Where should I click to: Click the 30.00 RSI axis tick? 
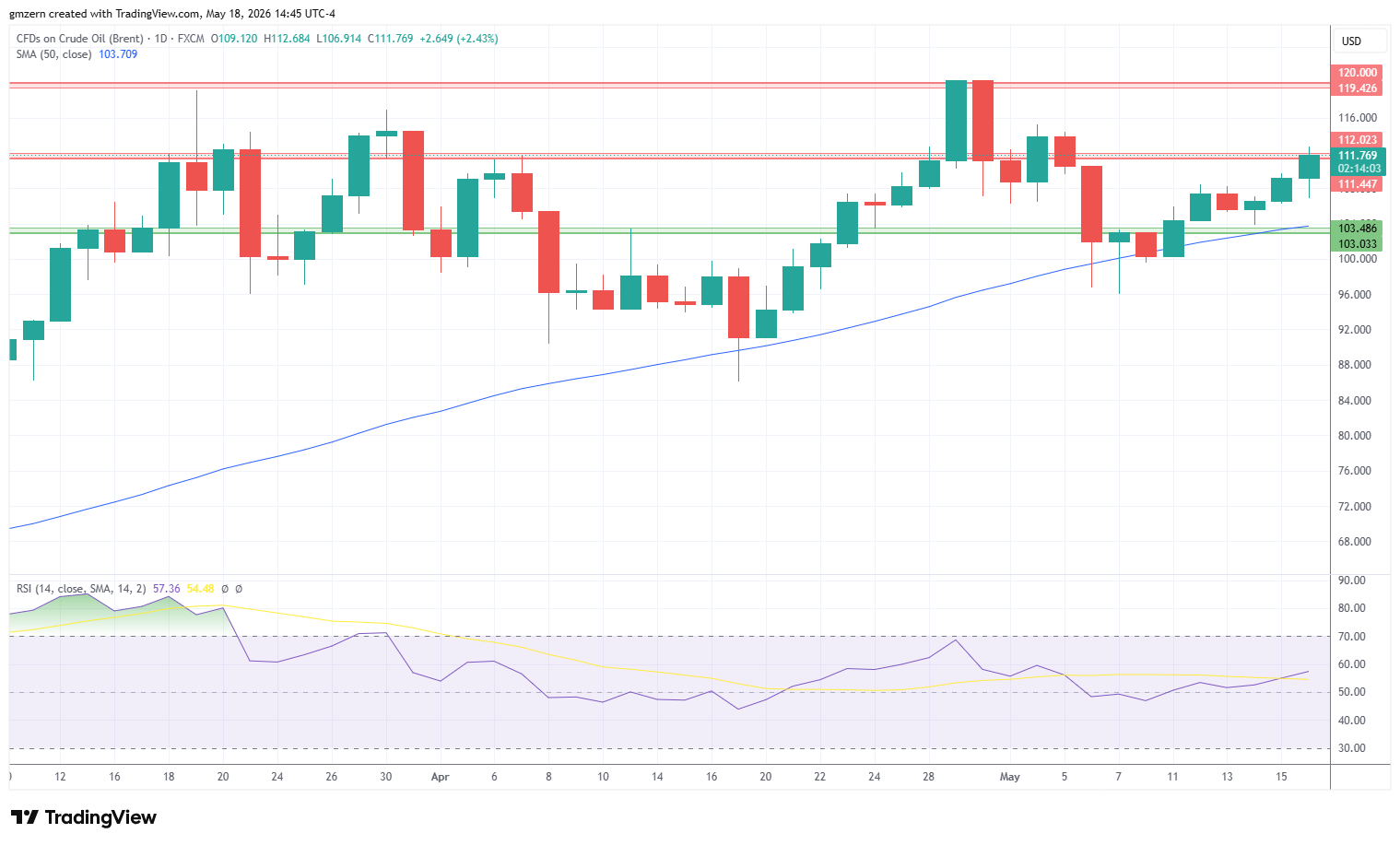pyautogui.click(x=1352, y=748)
